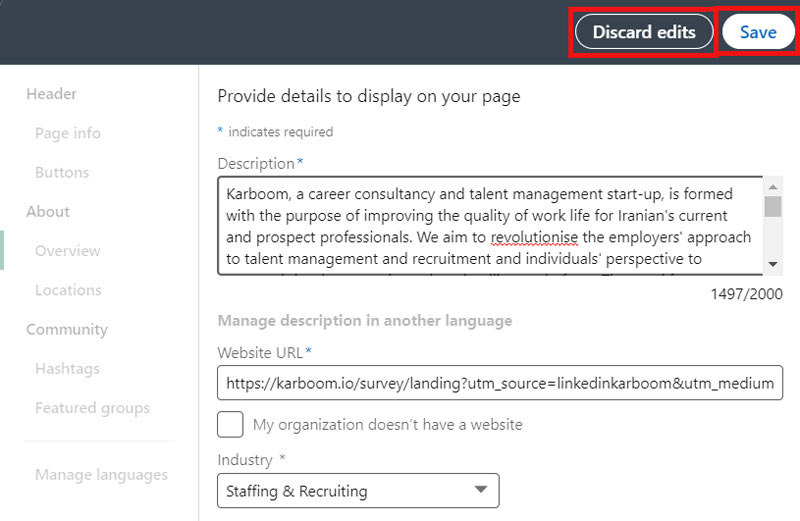
Task: Open the Page info section
Action: tap(67, 133)
